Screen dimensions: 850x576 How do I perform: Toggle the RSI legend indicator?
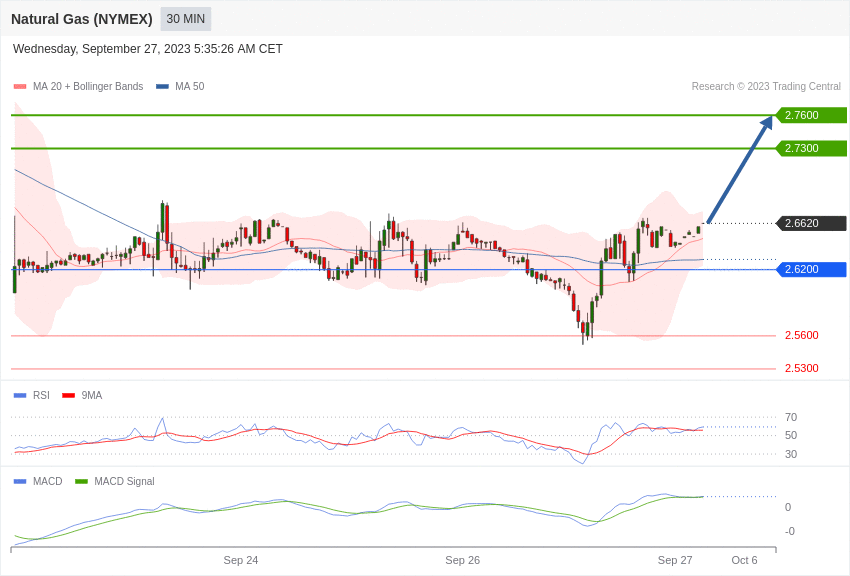pyautogui.click(x=20, y=396)
